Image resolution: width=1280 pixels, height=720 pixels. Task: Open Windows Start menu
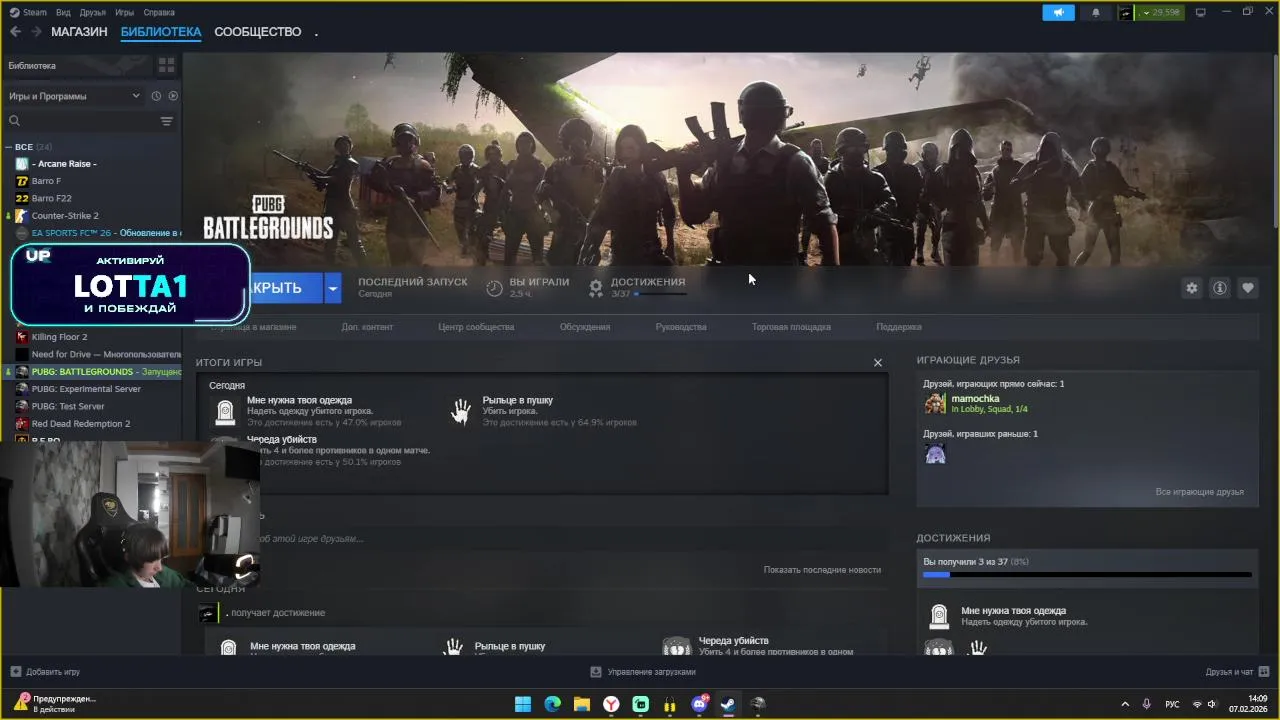(523, 704)
